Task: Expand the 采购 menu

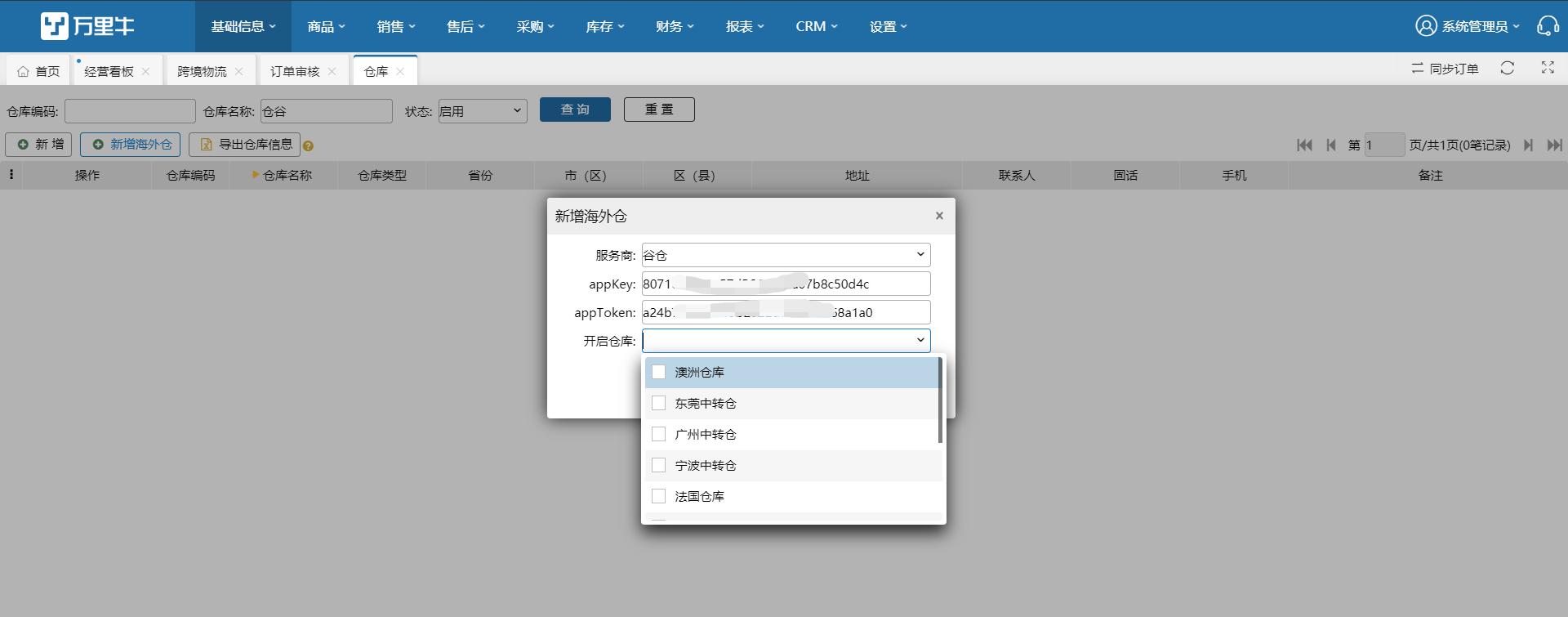Action: tap(536, 26)
